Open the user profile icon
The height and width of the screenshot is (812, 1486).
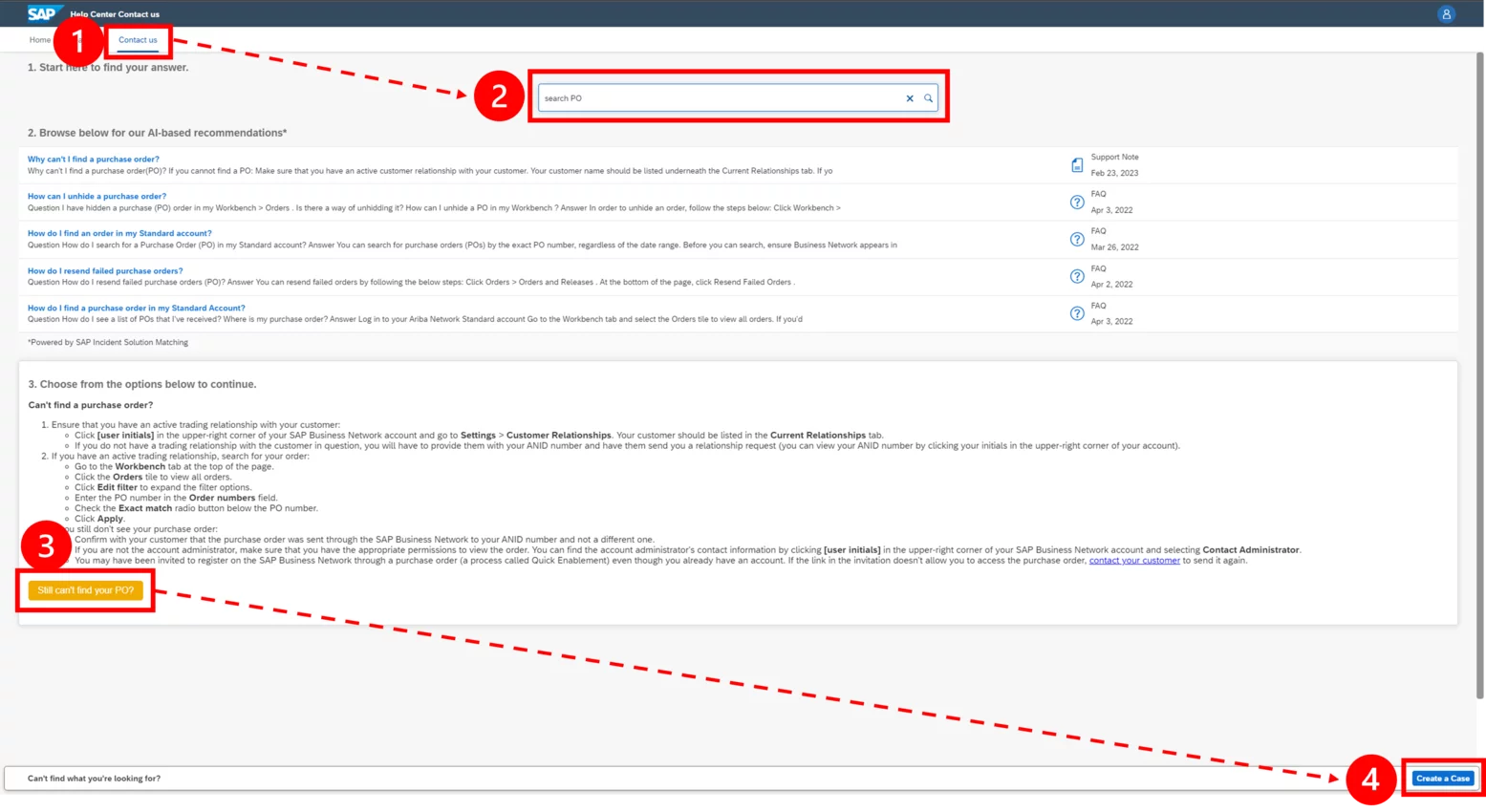pyautogui.click(x=1446, y=13)
